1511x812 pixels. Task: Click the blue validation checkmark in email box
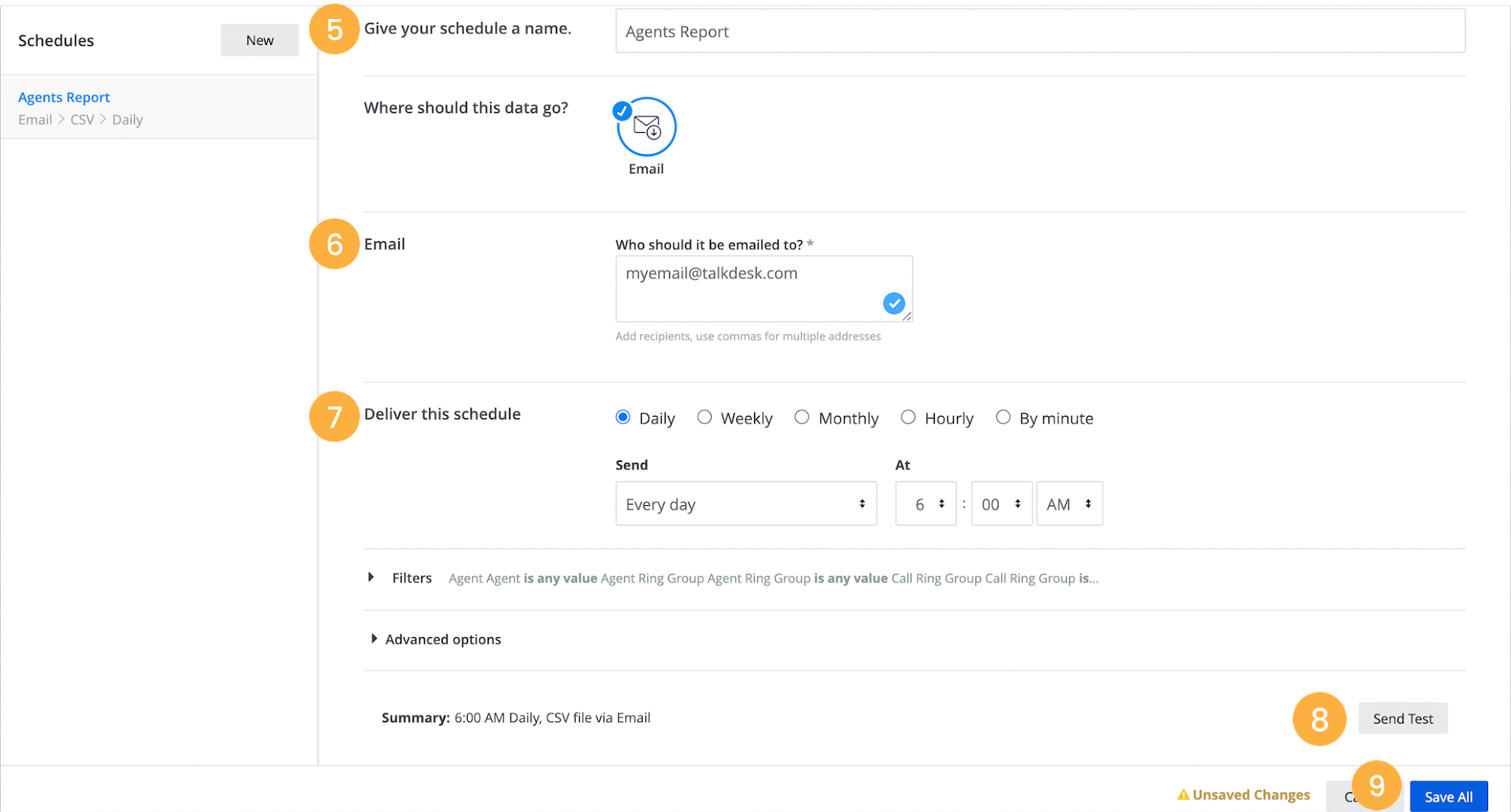coord(893,303)
